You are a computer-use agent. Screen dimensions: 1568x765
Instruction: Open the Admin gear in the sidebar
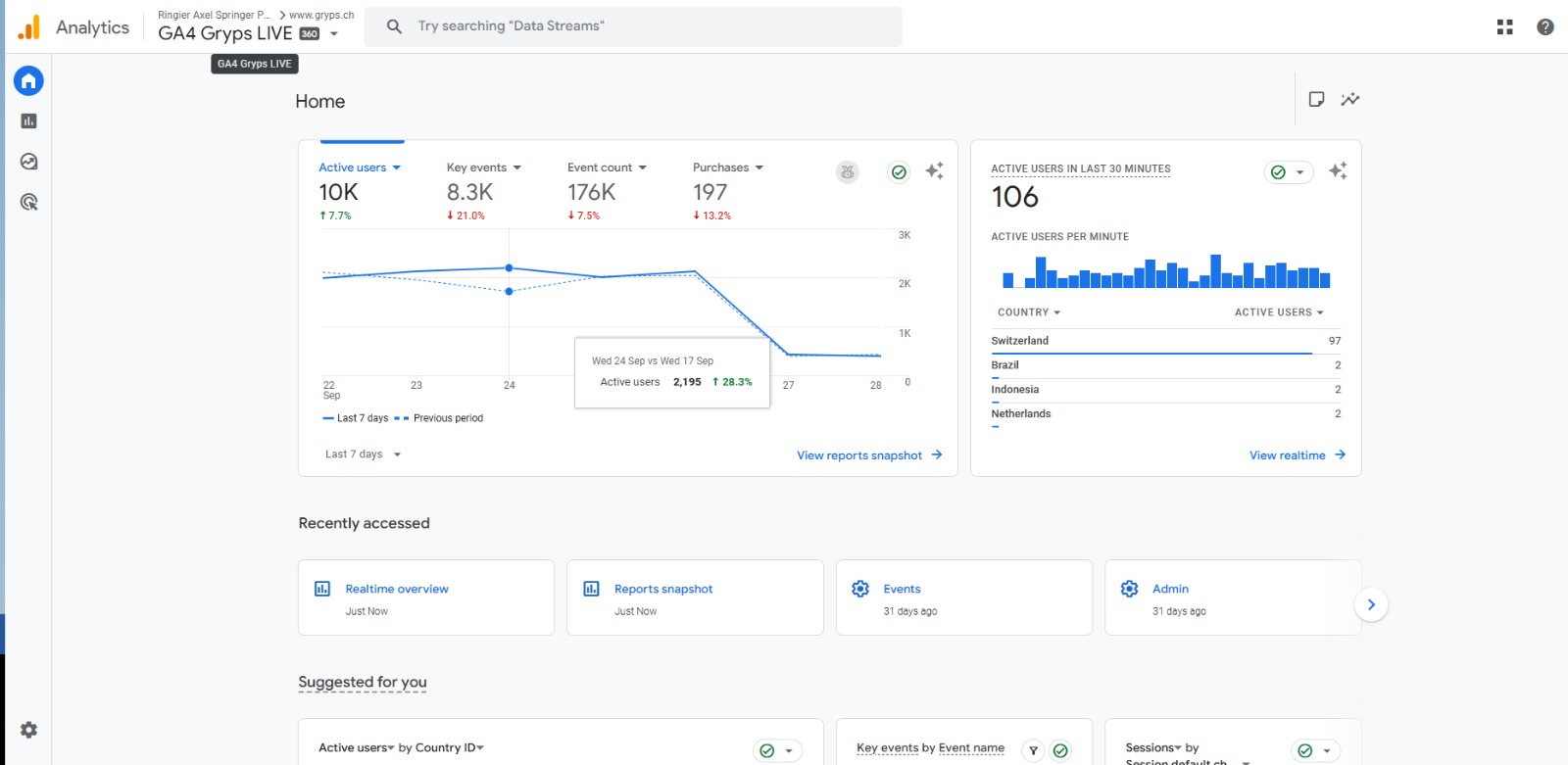pos(28,730)
